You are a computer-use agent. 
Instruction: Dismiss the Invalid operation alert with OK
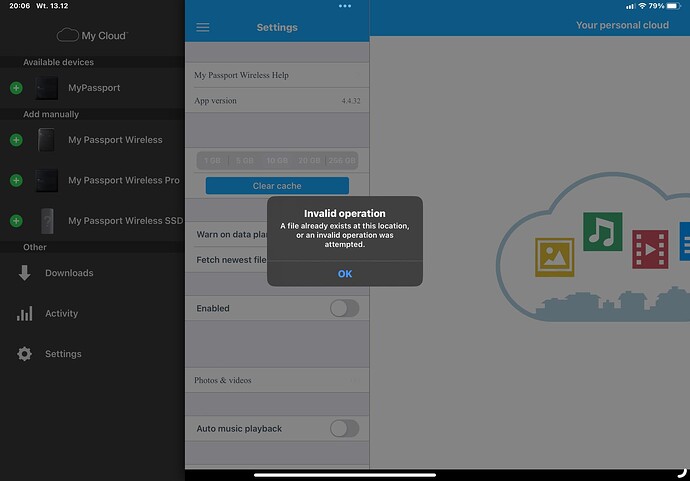tap(345, 274)
